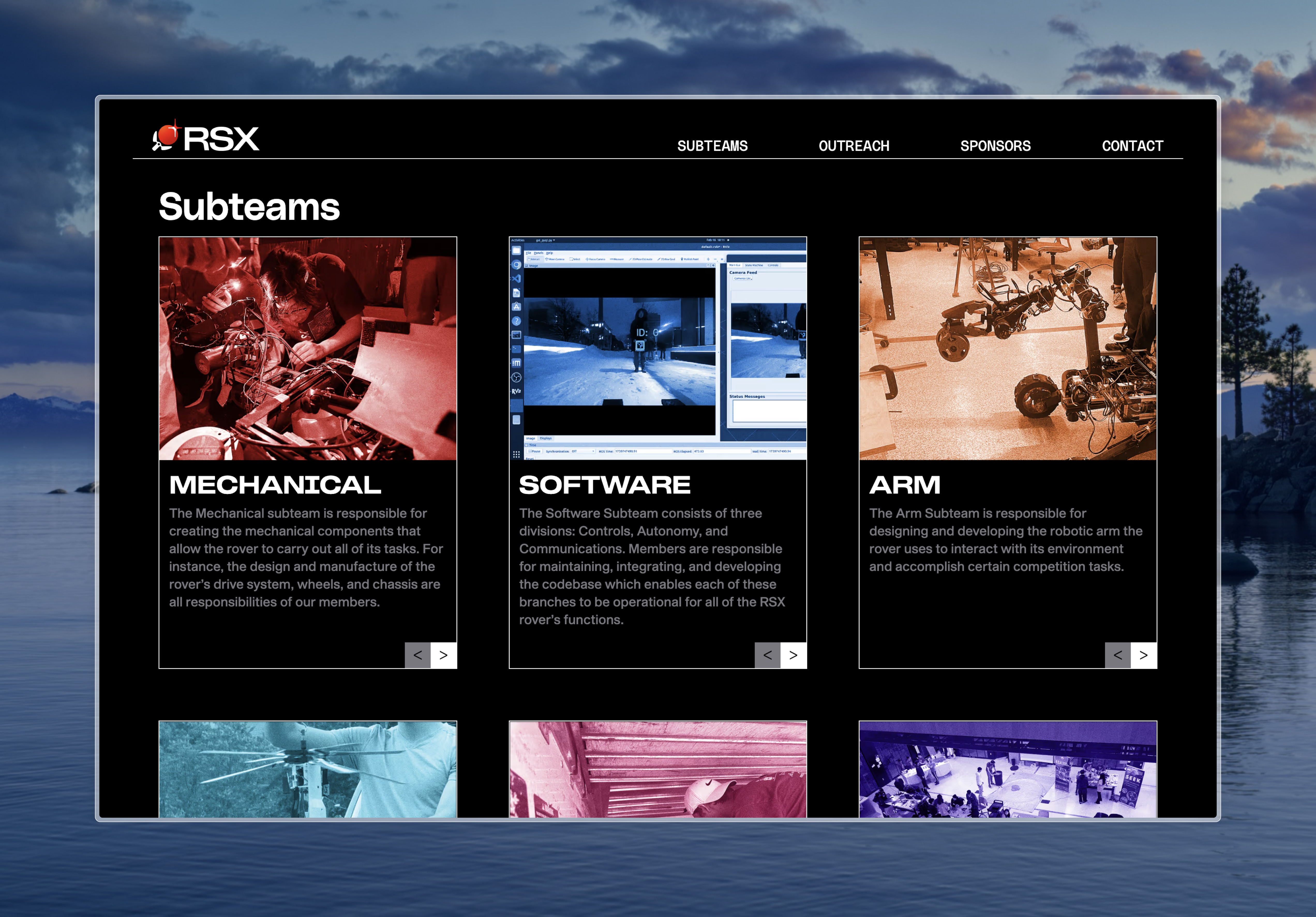
Task: Click the previous arrow on the Arm card
Action: tap(1118, 655)
